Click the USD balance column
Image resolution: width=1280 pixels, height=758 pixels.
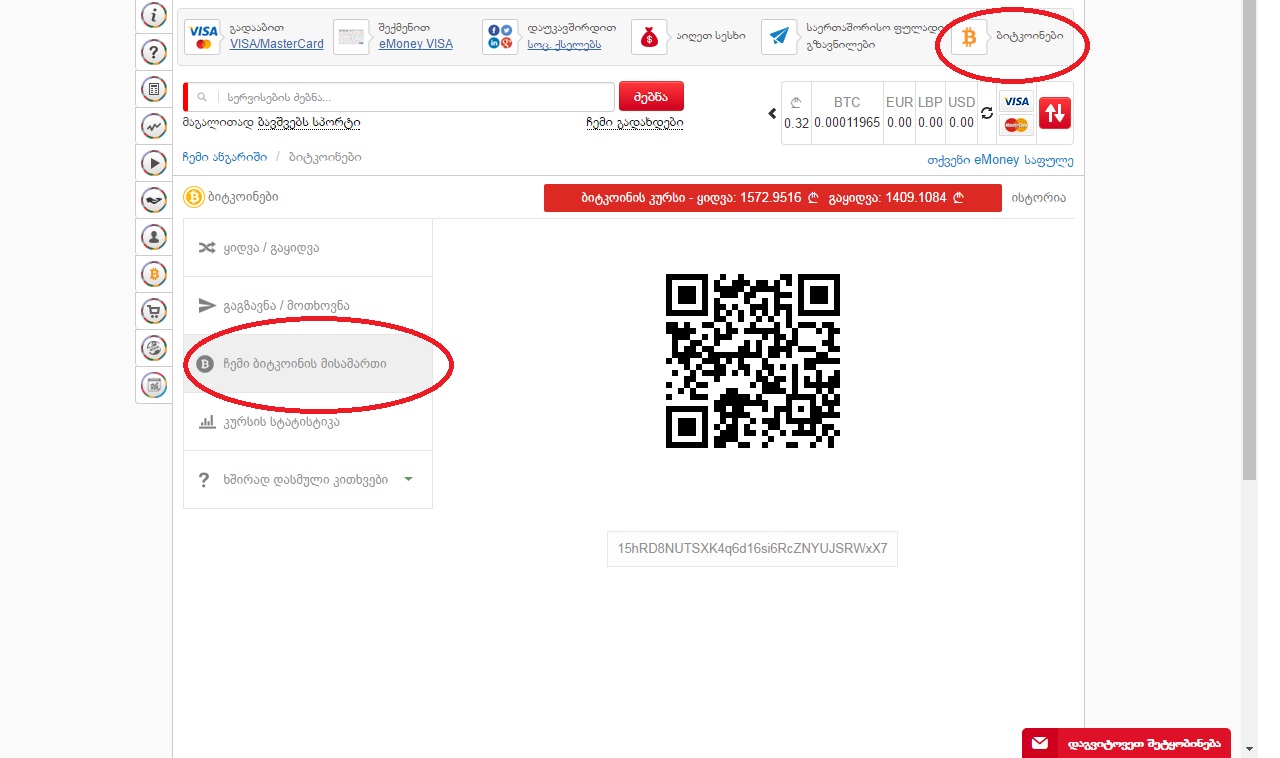pos(961,113)
